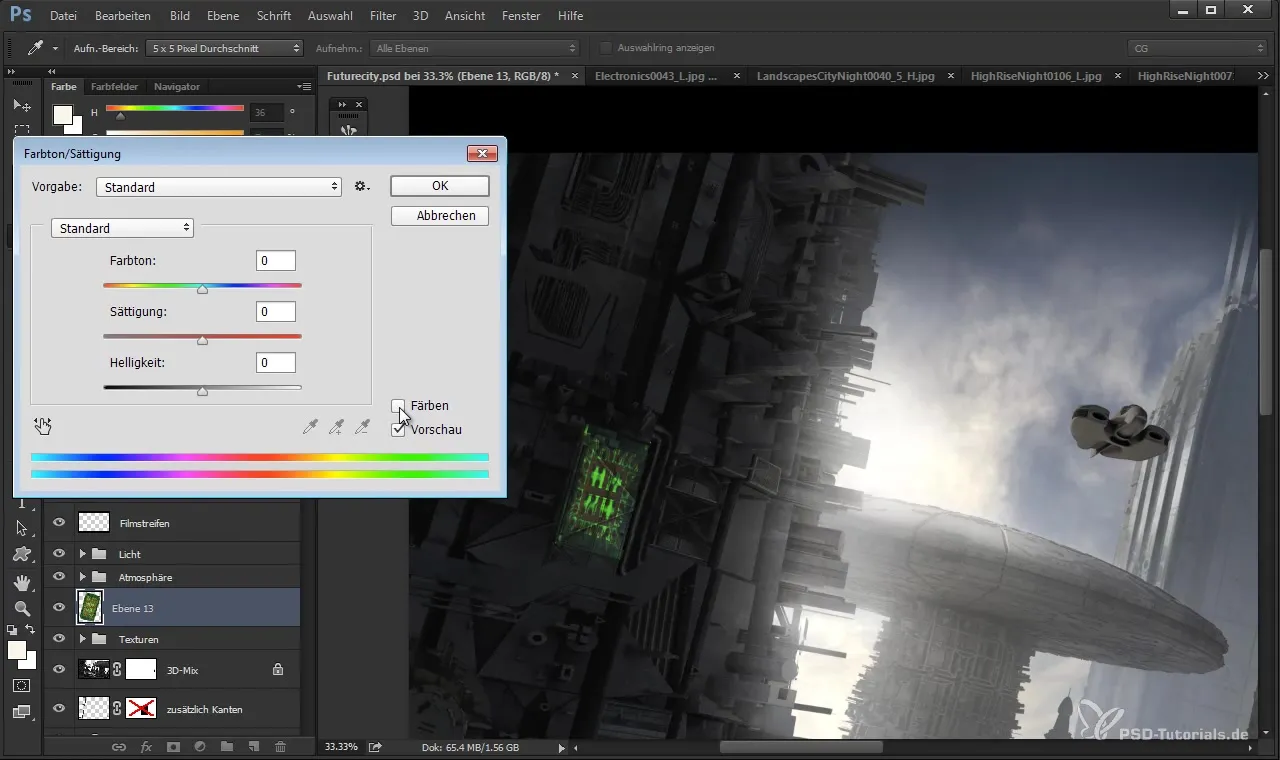Hide the Atmosphäre group

(x=59, y=577)
